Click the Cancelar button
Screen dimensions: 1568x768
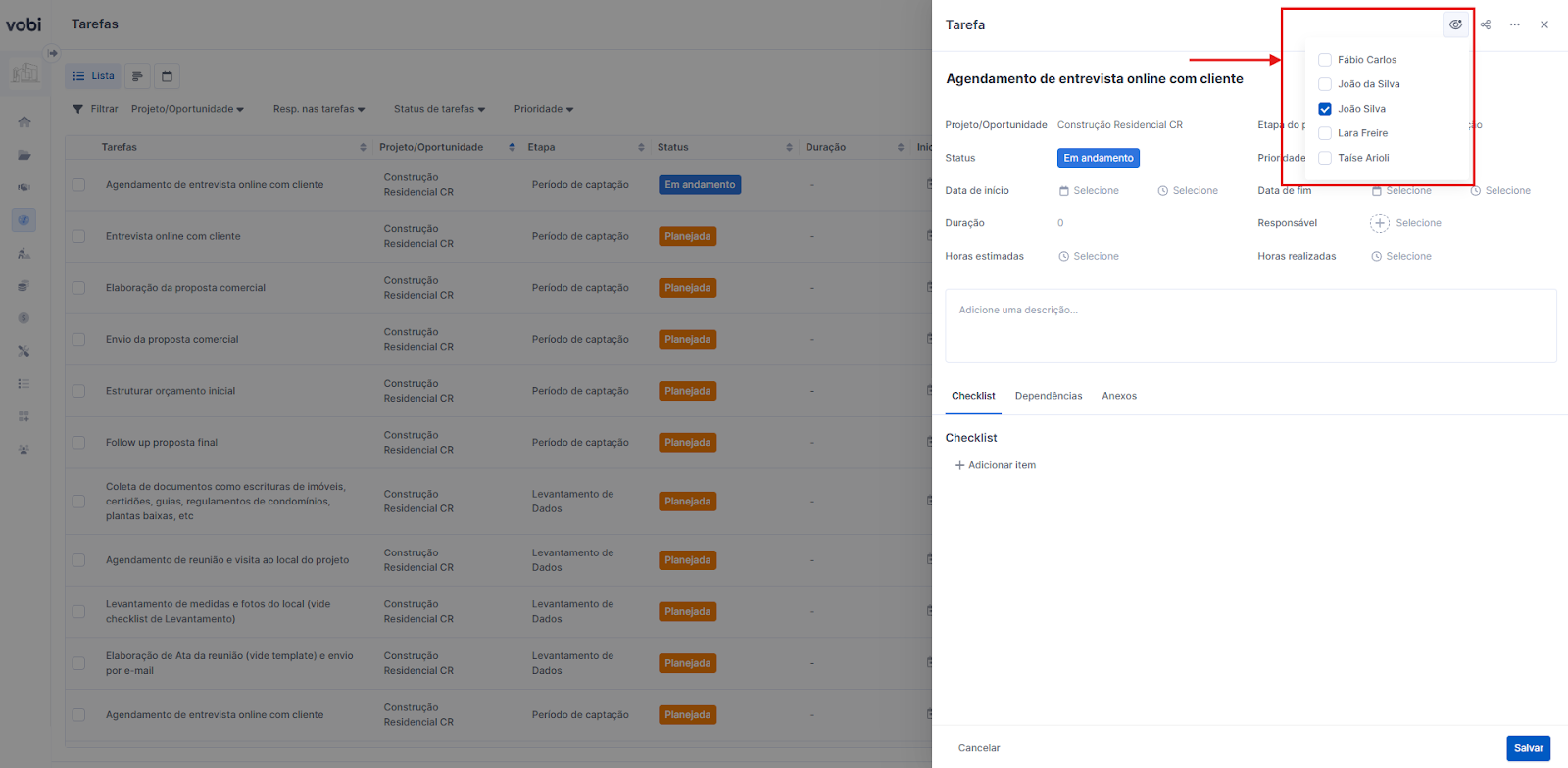pos(979,748)
